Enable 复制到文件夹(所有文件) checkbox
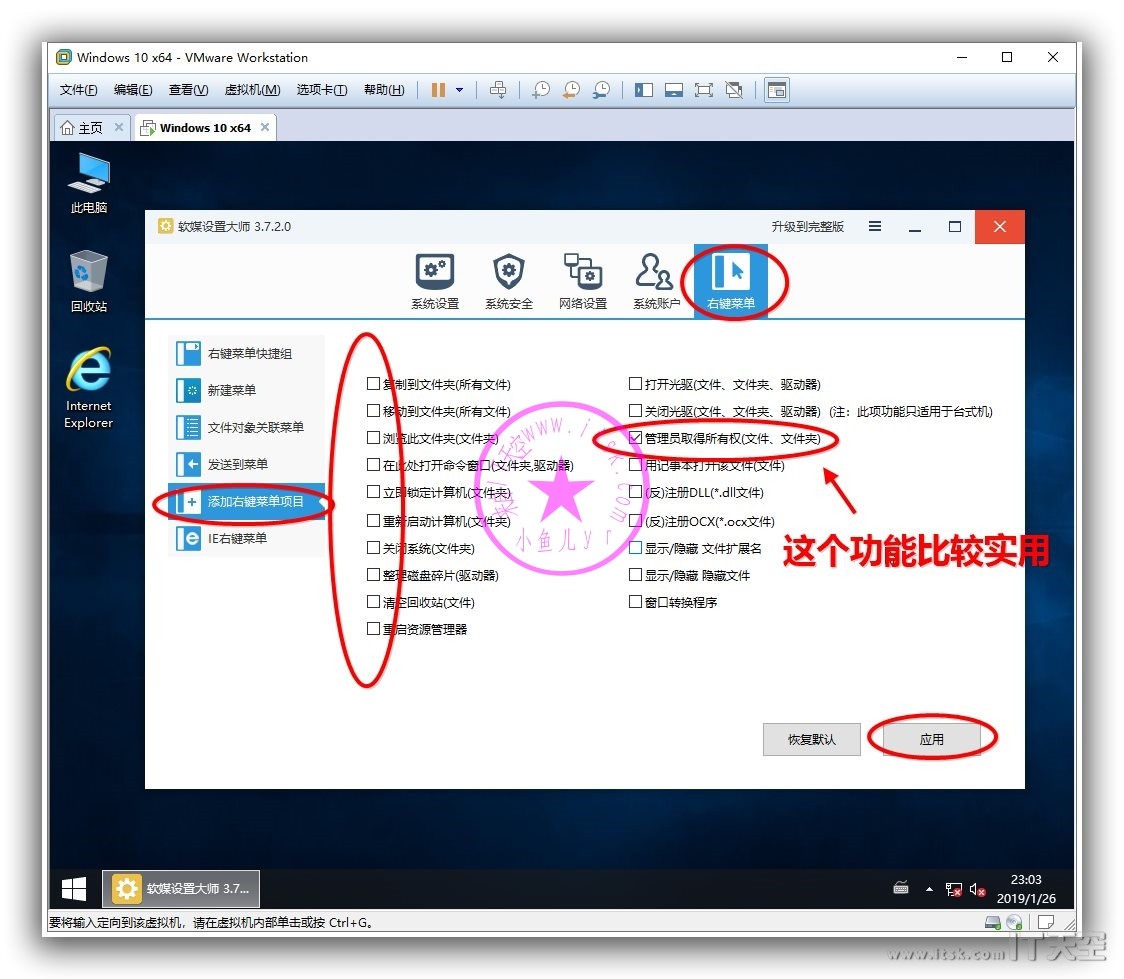The image size is (1124, 979). [373, 384]
